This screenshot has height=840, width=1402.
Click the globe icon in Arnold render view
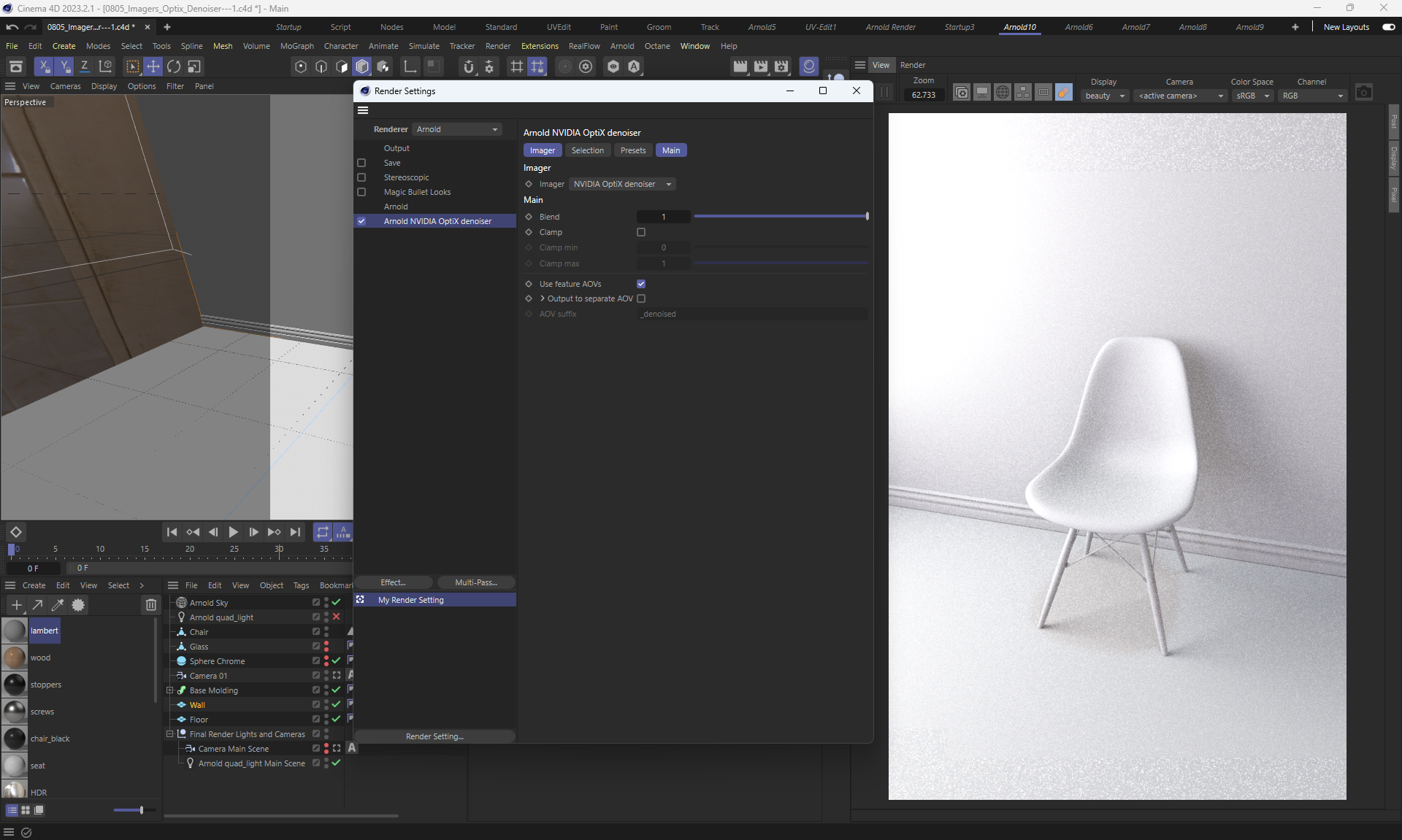tap(1003, 93)
